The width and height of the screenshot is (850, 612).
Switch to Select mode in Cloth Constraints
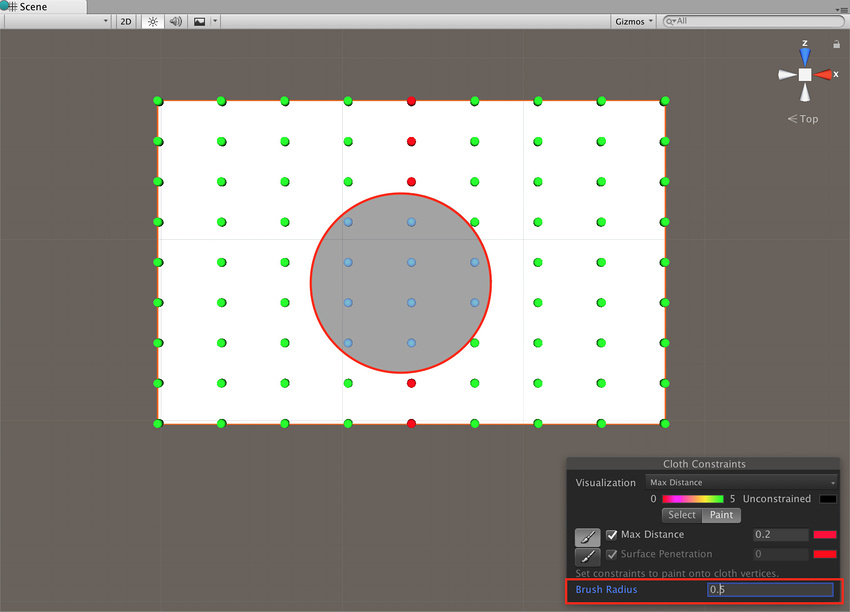[681, 515]
